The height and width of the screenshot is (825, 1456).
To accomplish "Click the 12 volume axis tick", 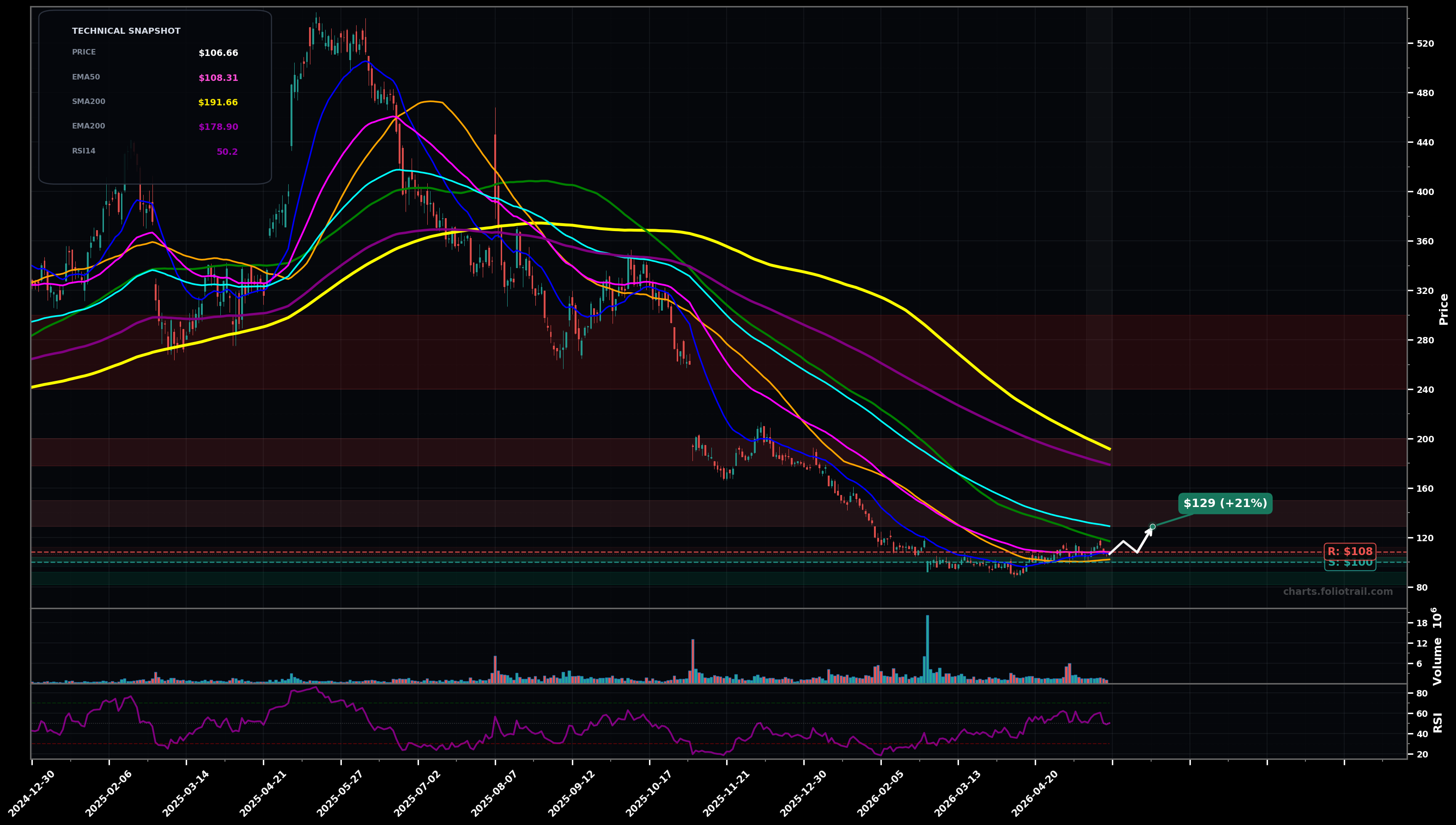I will pyautogui.click(x=1422, y=644).
